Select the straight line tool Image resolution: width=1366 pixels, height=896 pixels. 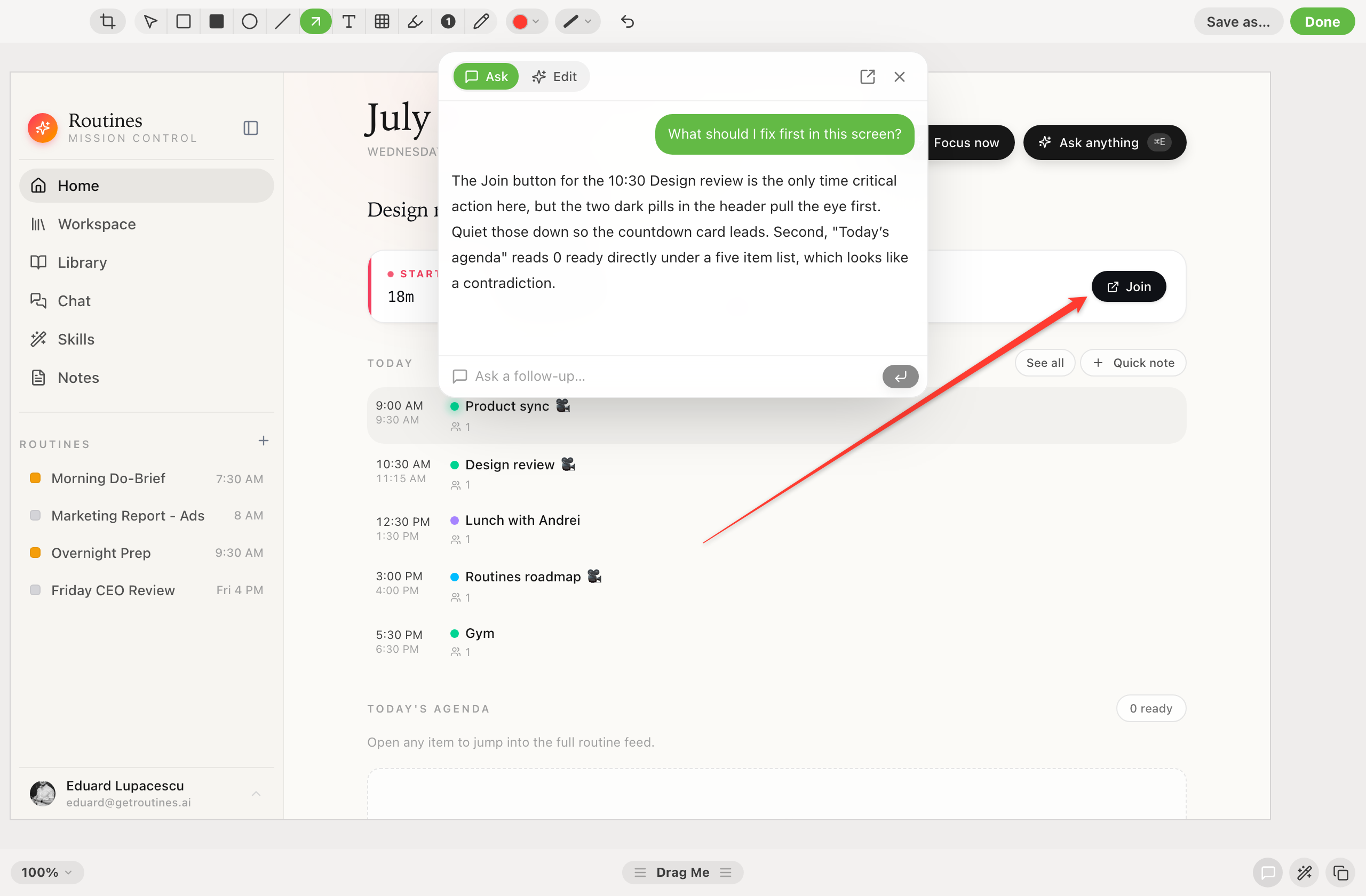pos(282,22)
